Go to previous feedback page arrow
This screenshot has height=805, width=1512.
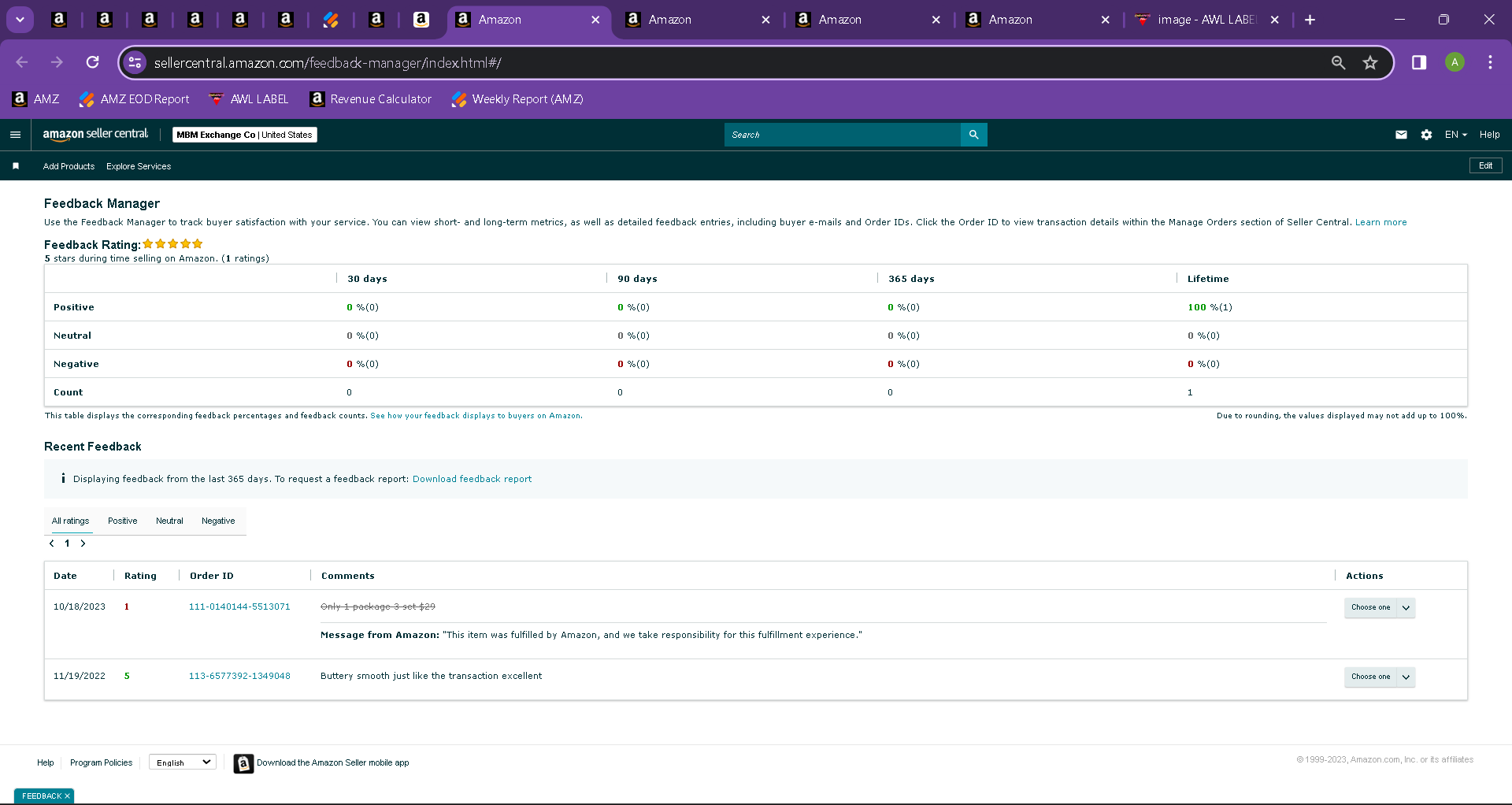[52, 543]
